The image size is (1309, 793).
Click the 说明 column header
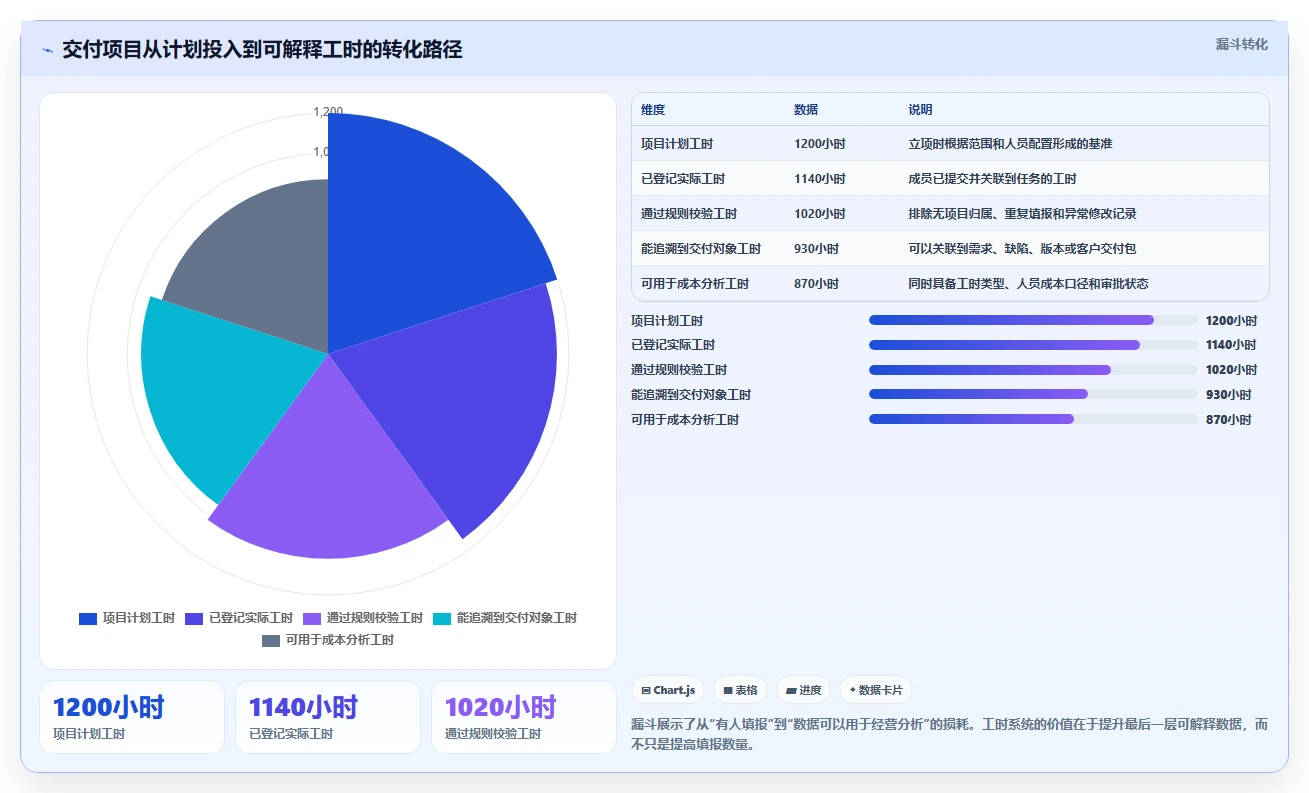point(920,110)
